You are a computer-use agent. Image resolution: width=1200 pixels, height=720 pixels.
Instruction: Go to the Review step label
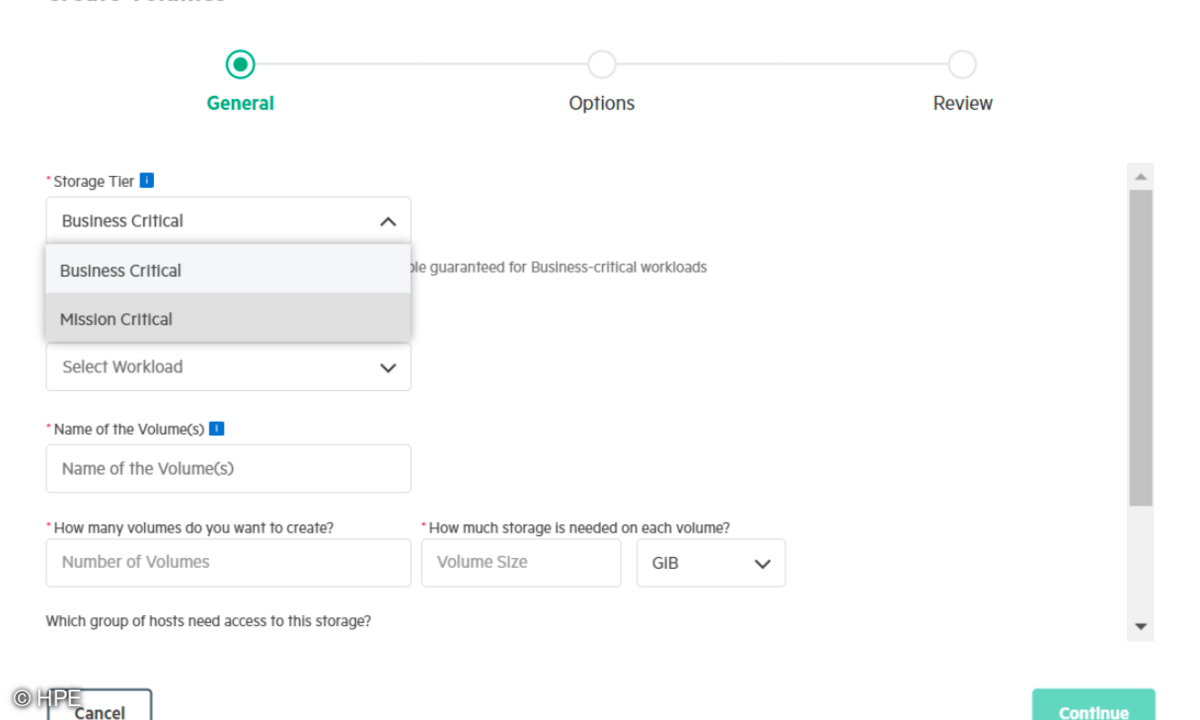(962, 103)
